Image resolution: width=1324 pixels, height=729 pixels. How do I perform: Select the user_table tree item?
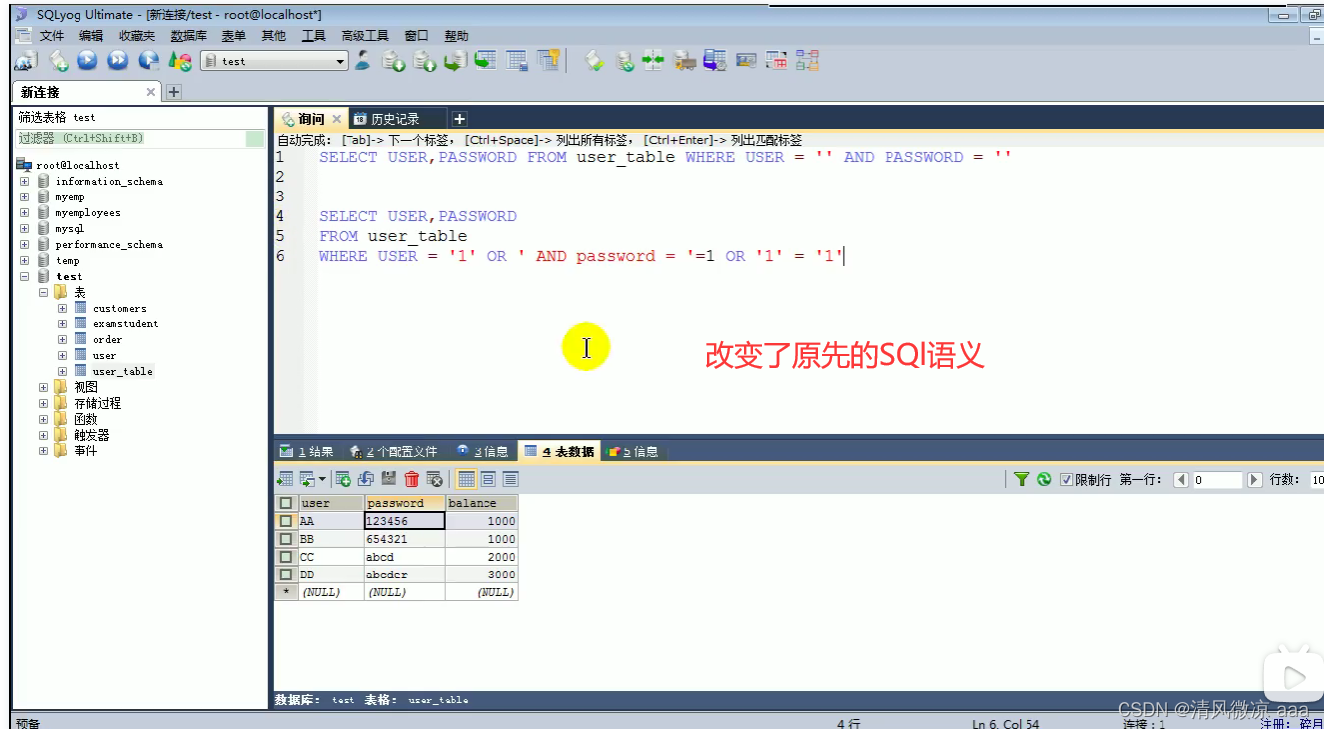[122, 371]
